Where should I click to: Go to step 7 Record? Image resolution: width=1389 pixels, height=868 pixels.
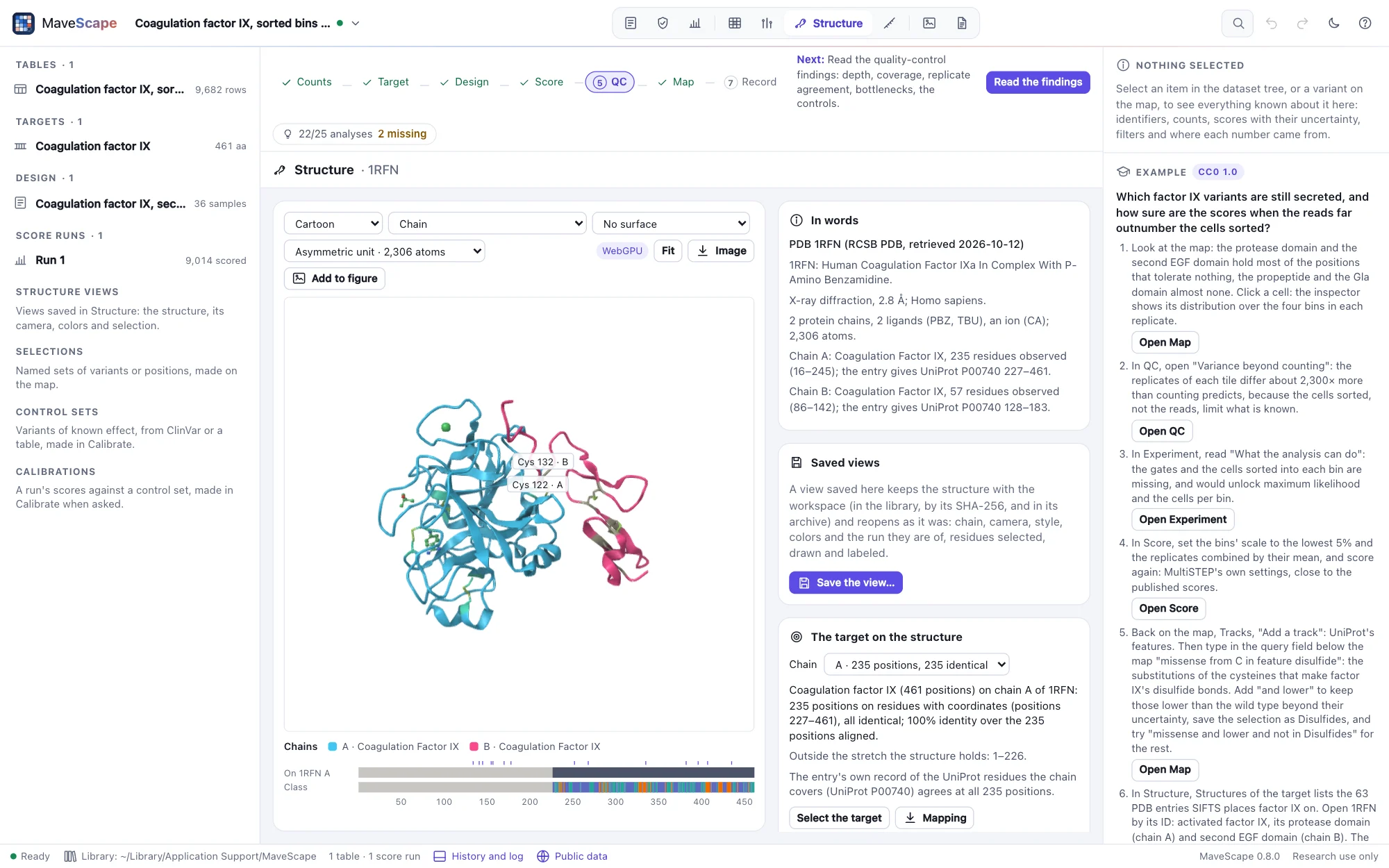tap(750, 82)
